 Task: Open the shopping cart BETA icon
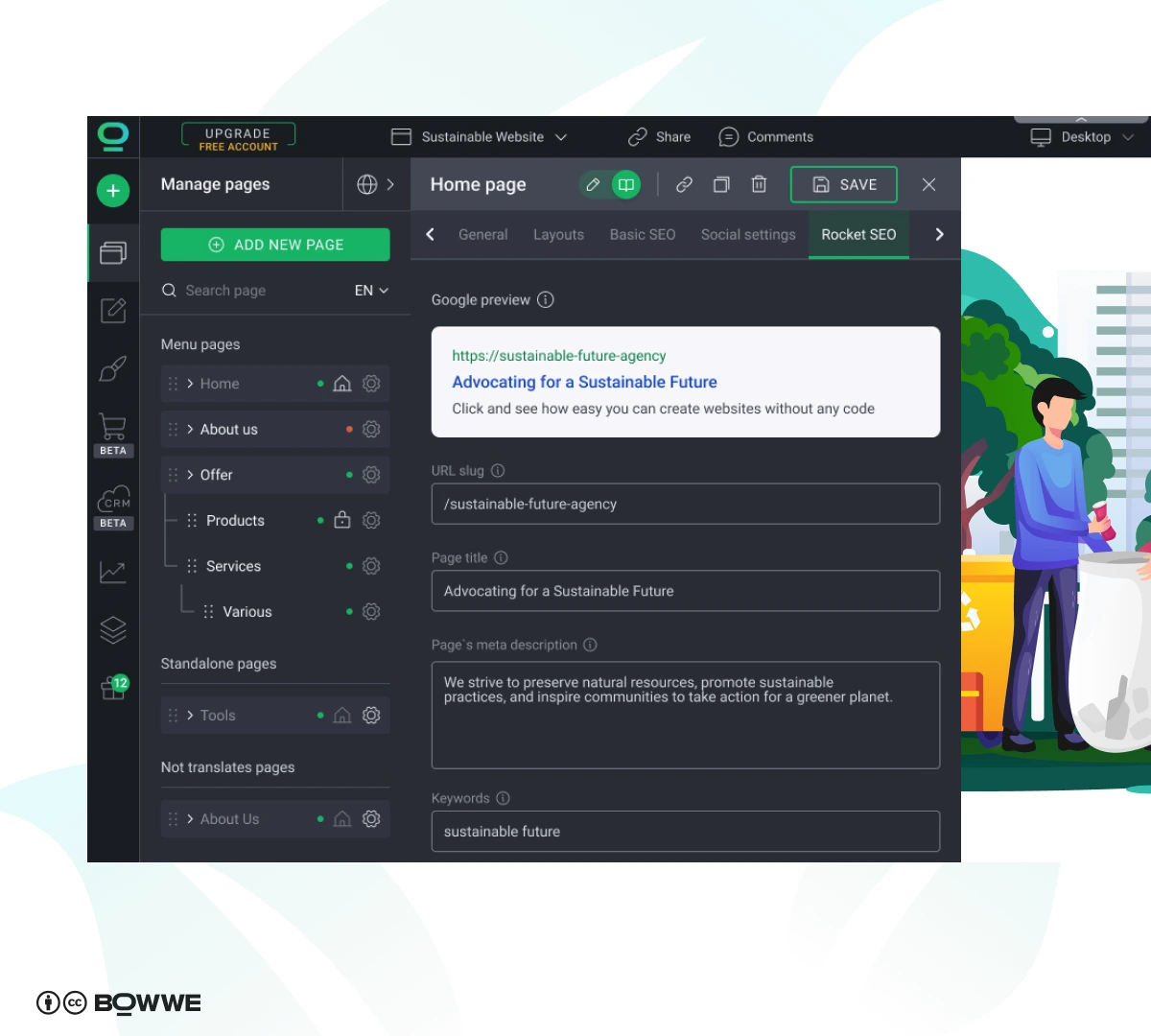(113, 435)
